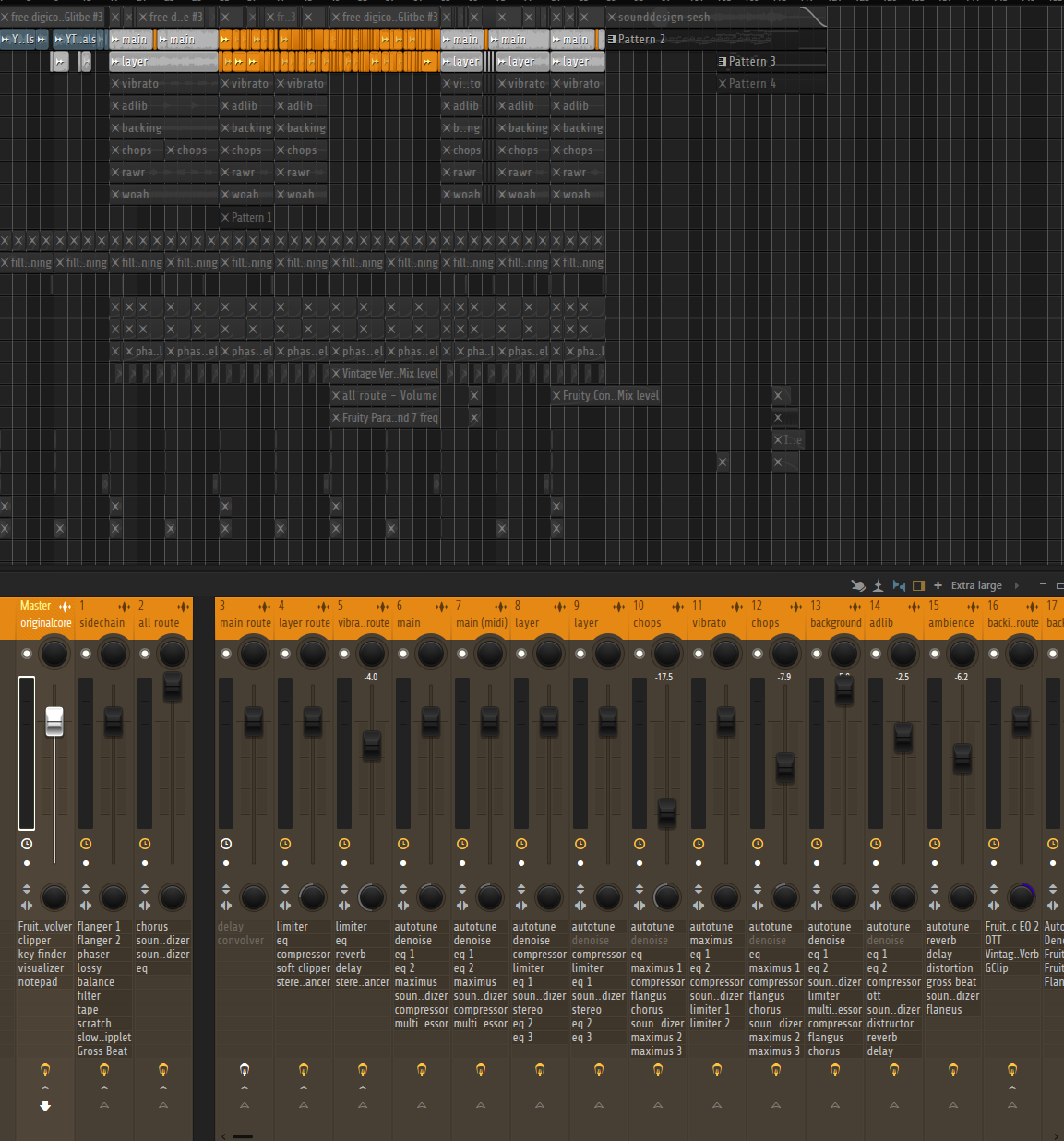Disable the vibrato track 11 mute switch
1064x1141 pixels.
[x=699, y=654]
